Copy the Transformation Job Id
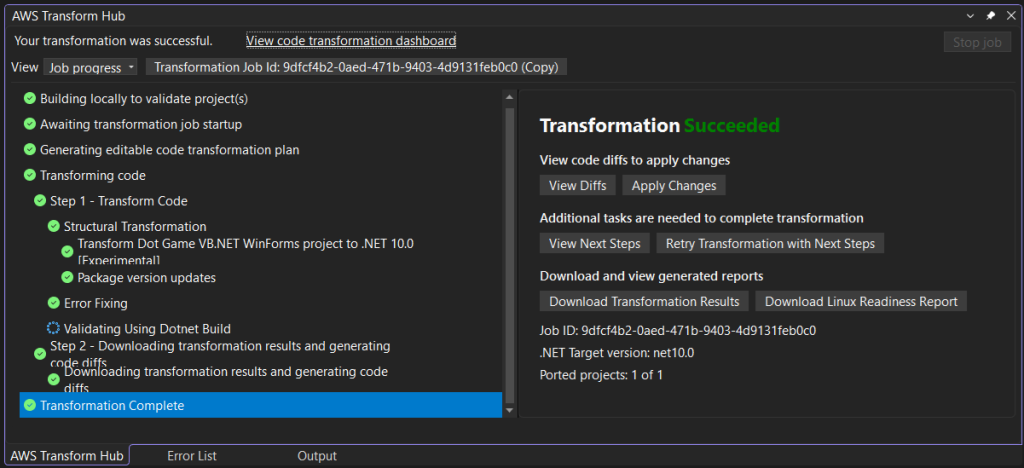 [x=356, y=67]
